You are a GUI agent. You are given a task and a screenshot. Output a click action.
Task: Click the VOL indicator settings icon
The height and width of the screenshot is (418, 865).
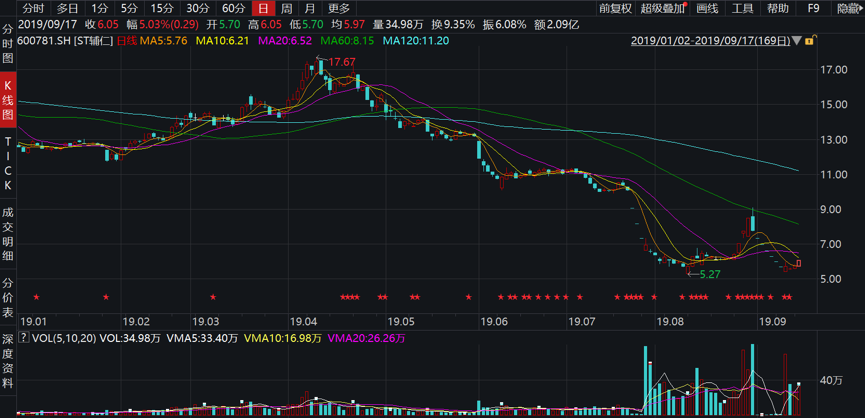pyautogui.click(x=24, y=339)
